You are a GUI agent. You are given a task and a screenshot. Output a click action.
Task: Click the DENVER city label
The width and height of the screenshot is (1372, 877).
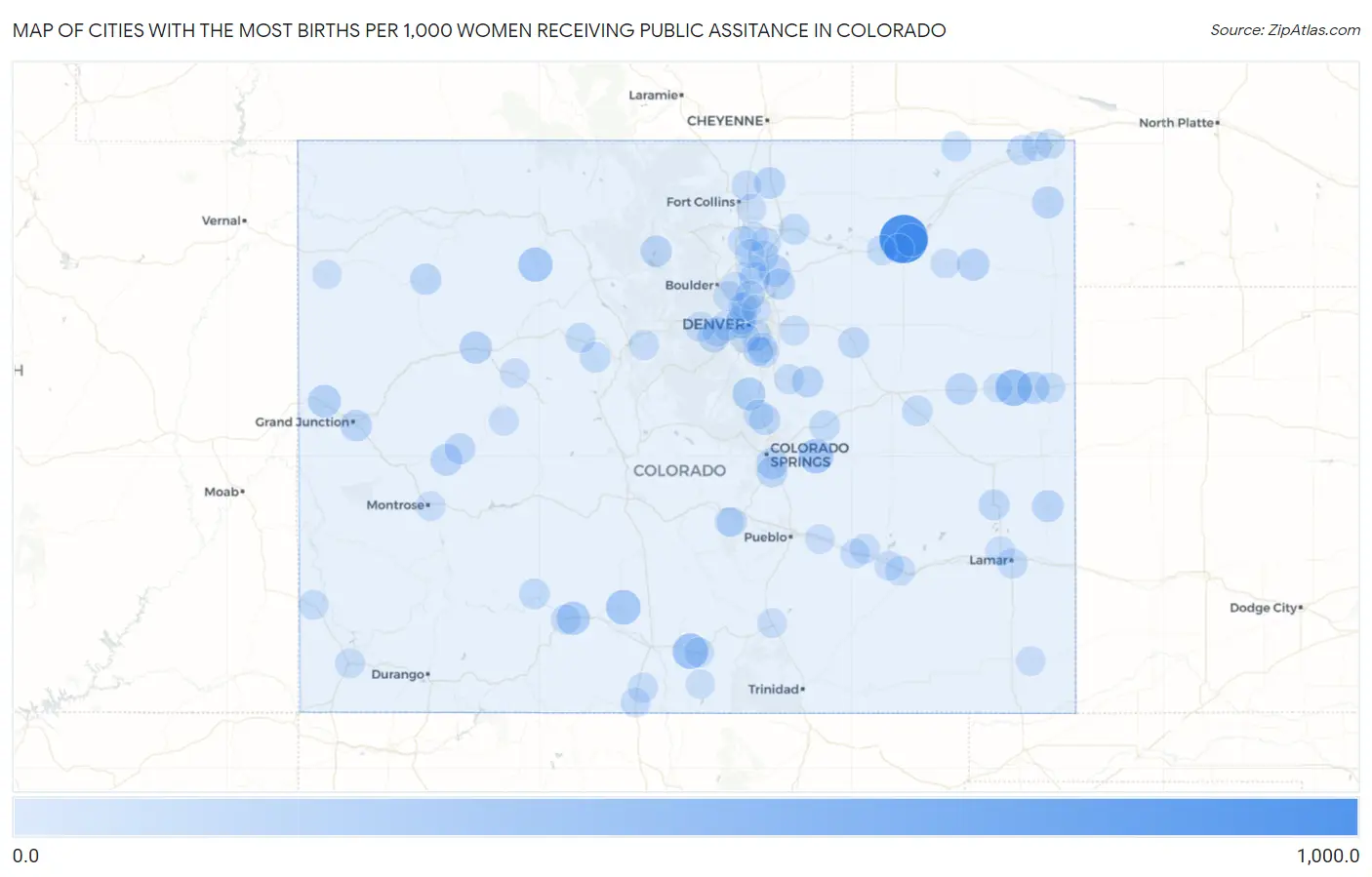(x=715, y=324)
